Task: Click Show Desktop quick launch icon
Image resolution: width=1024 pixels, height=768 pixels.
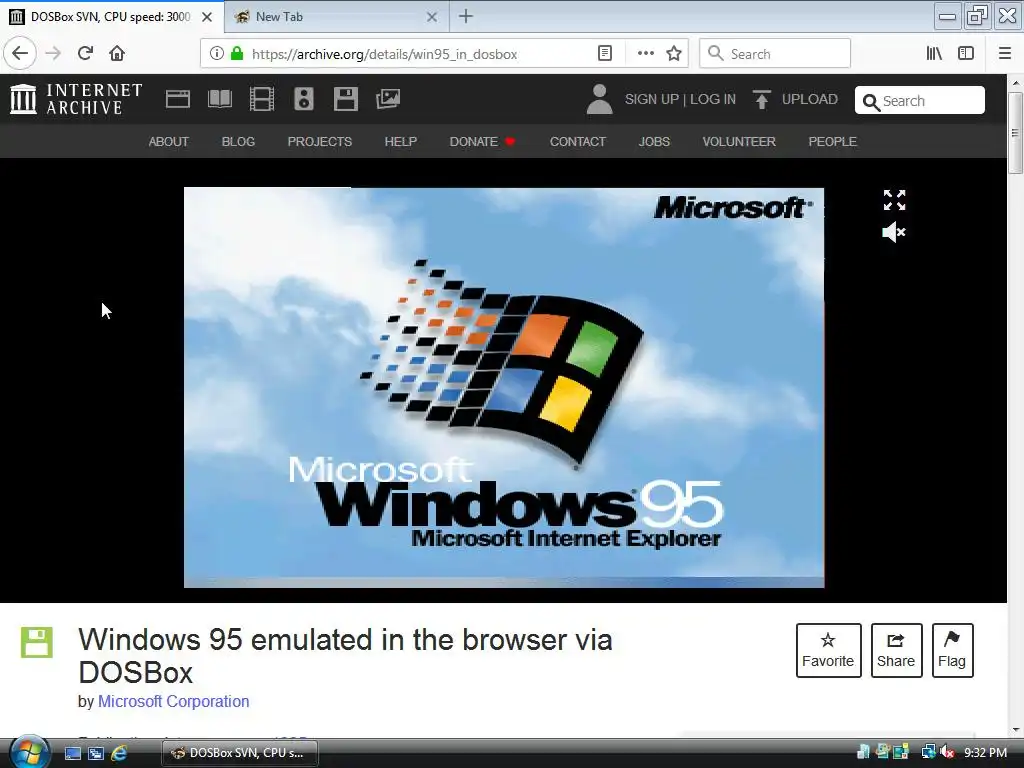Action: [x=73, y=753]
